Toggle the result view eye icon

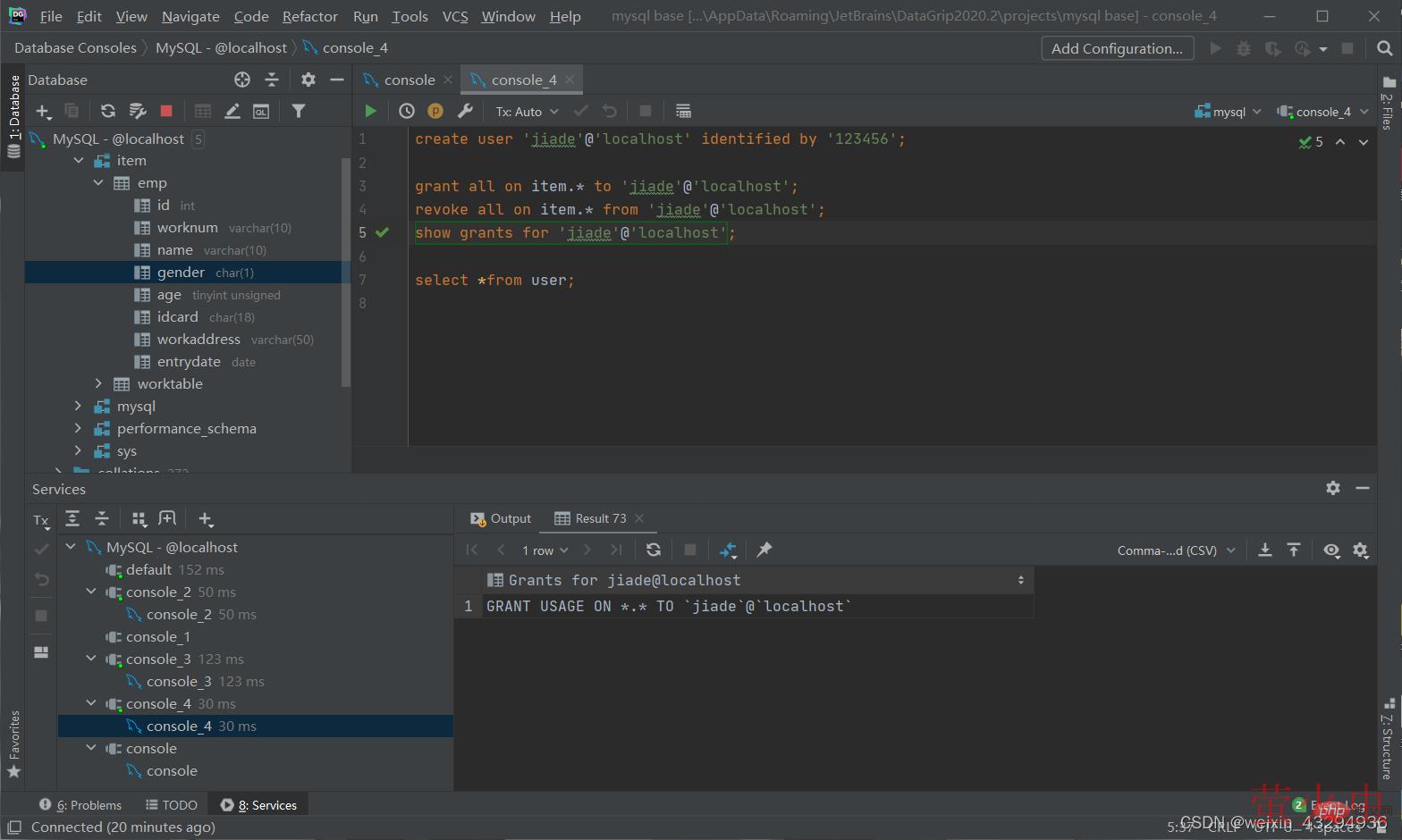(1331, 550)
